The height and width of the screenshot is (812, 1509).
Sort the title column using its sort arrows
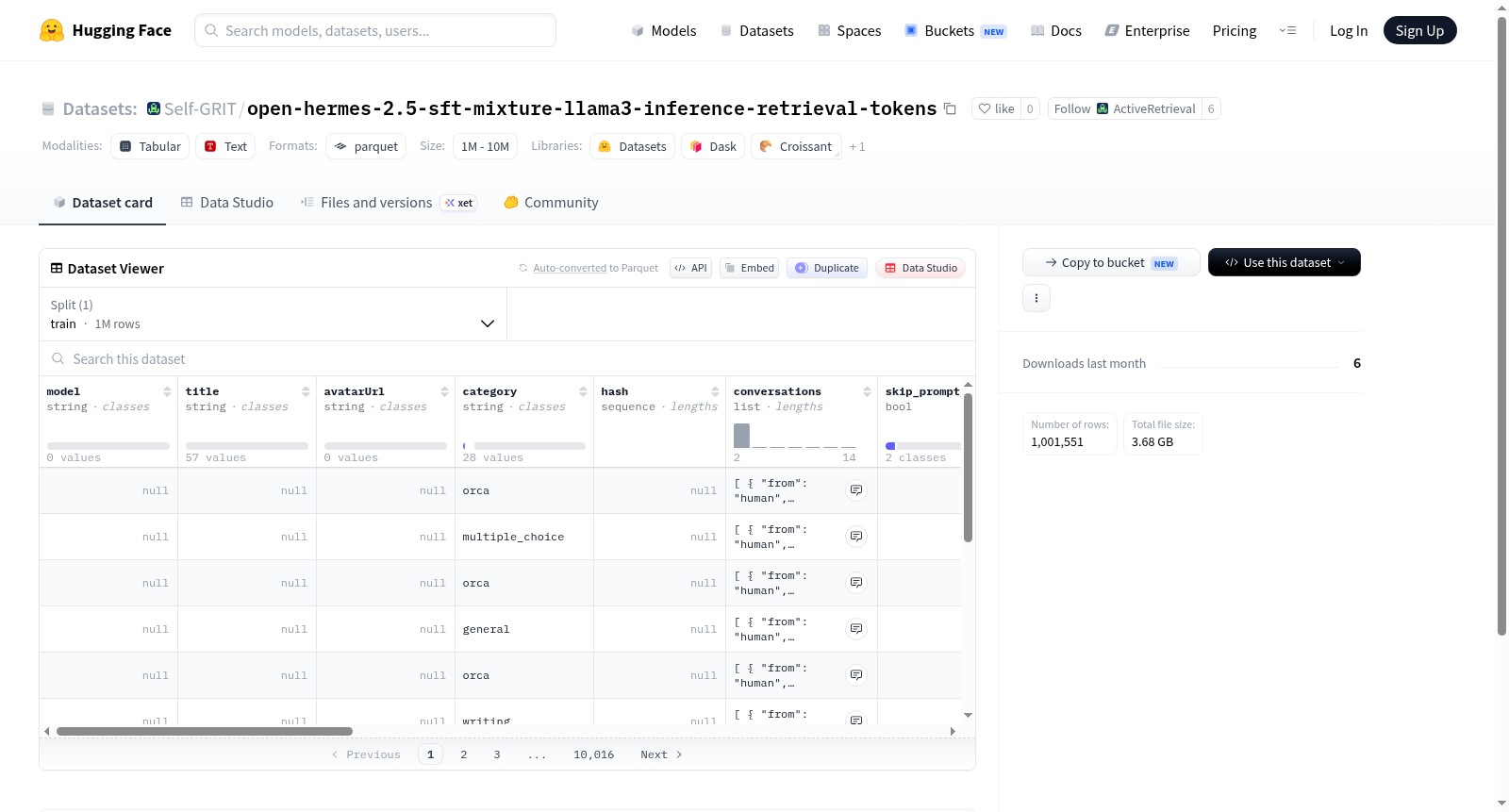coord(306,391)
